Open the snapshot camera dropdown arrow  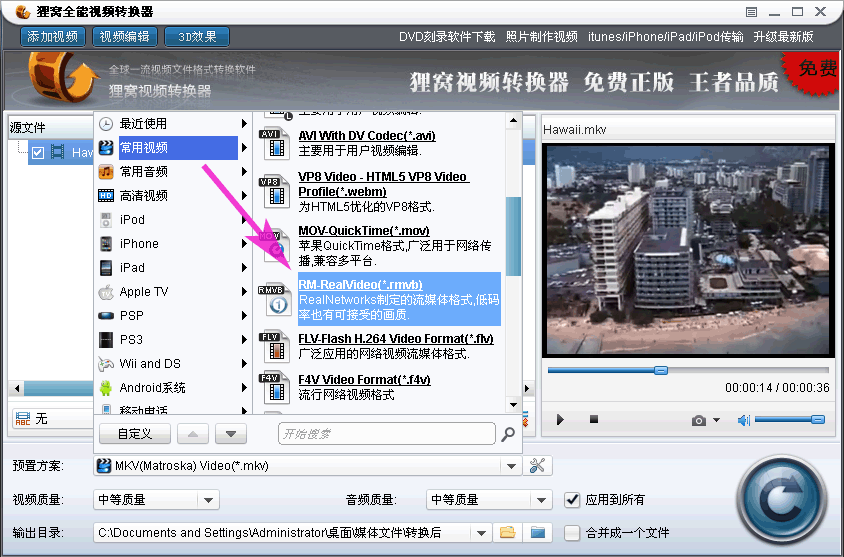tap(716, 420)
